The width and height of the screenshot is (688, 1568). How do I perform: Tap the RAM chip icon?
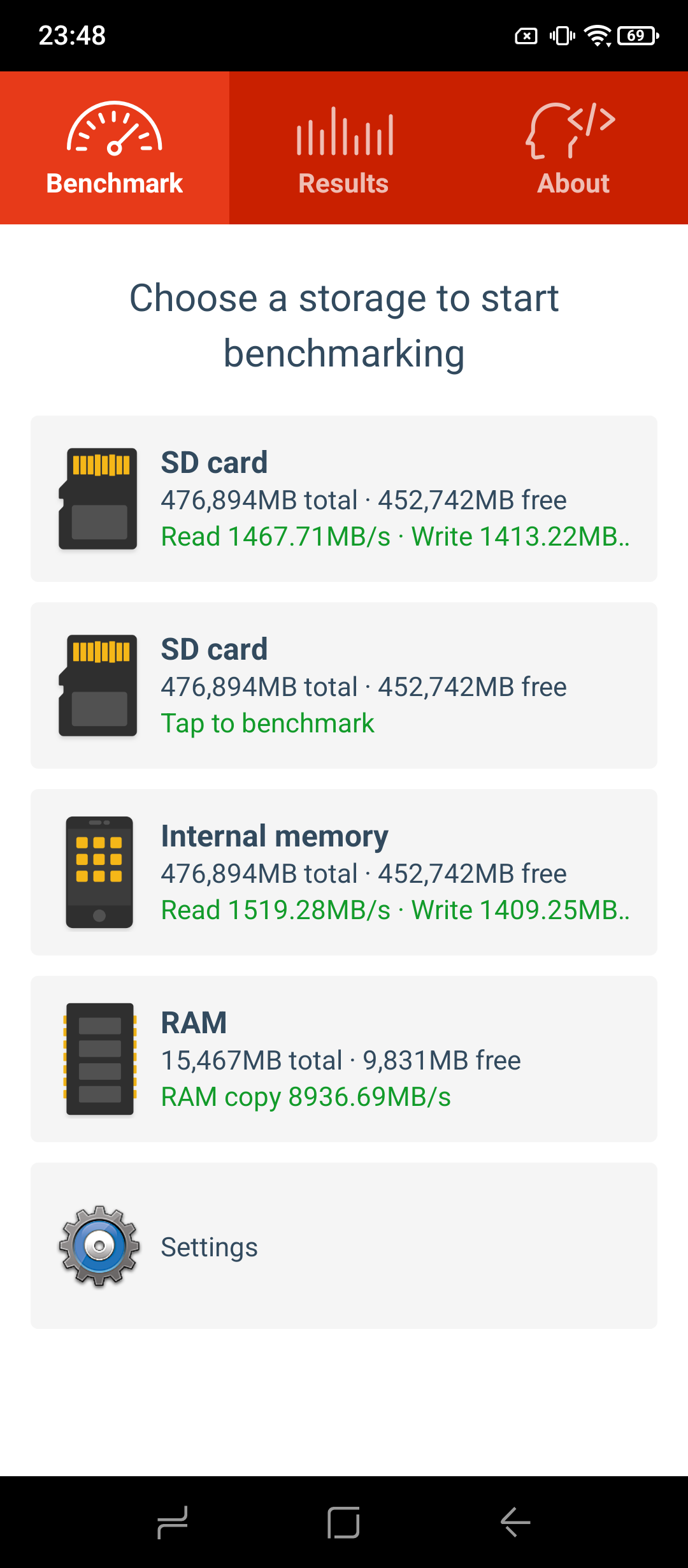tap(100, 1059)
